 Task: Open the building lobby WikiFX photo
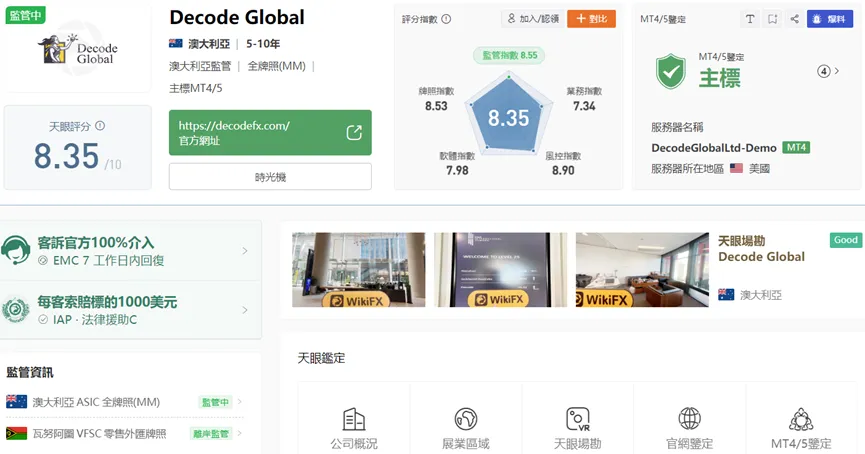click(359, 270)
